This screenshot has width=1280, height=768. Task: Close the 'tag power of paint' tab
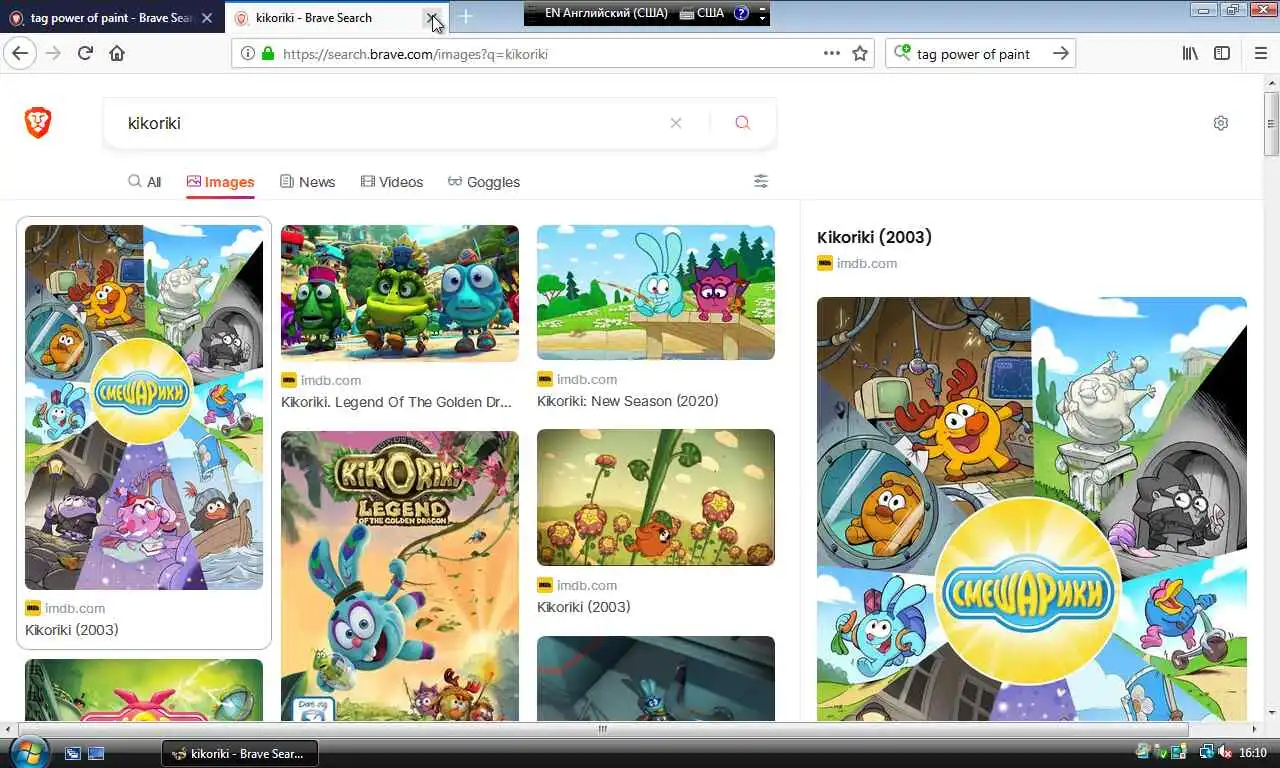pos(206,18)
